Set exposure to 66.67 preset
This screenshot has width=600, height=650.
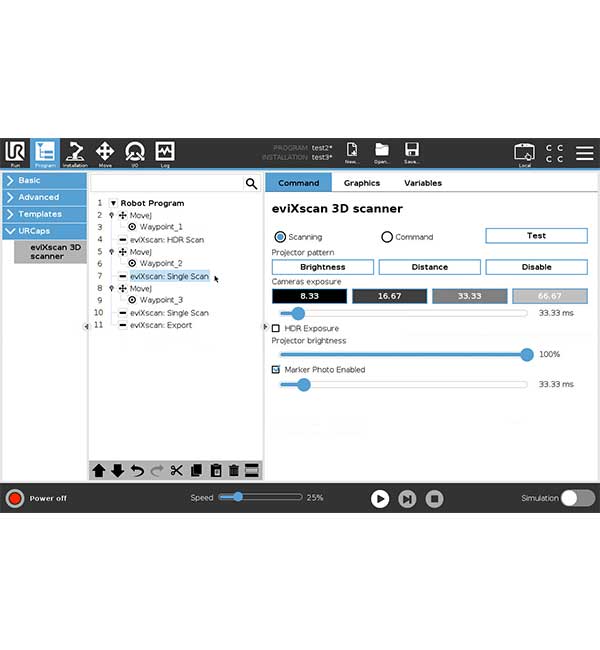550,296
